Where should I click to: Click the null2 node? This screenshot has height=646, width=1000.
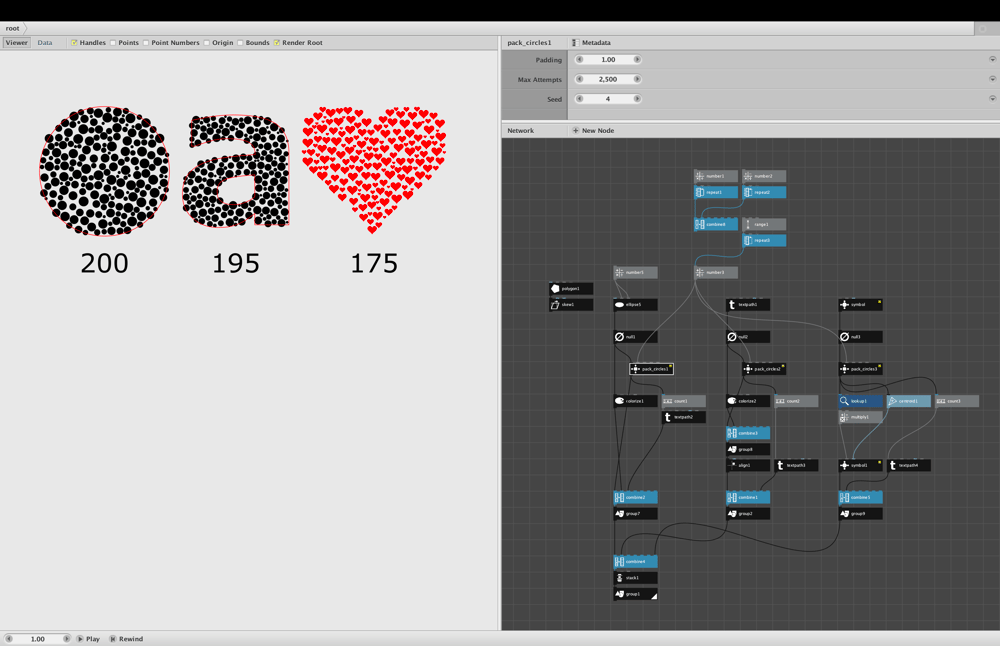click(x=748, y=337)
